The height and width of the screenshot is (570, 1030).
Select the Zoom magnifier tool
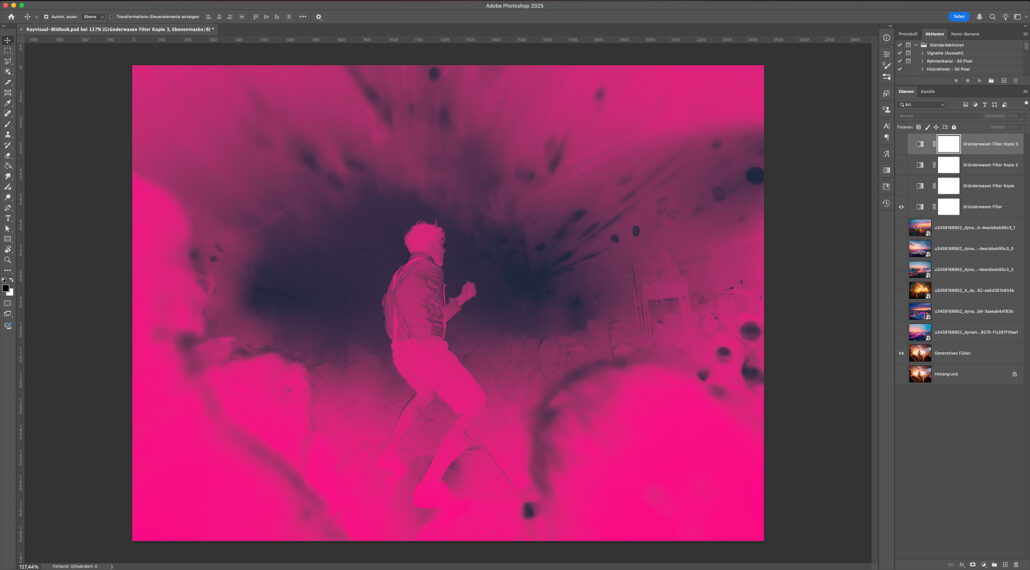coord(8,260)
